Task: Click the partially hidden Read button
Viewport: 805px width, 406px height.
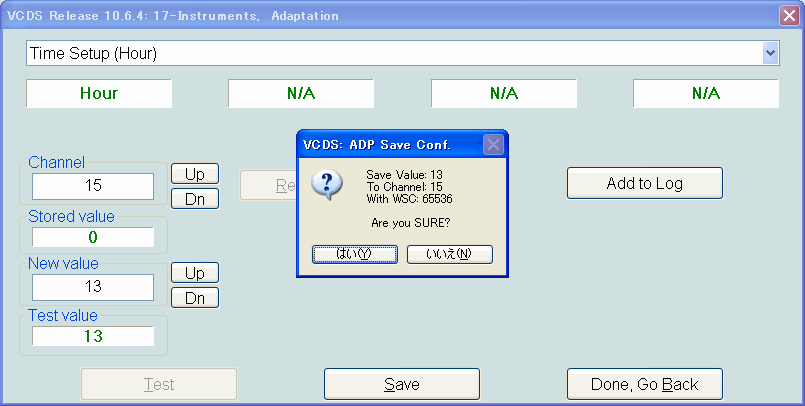Action: 268,185
